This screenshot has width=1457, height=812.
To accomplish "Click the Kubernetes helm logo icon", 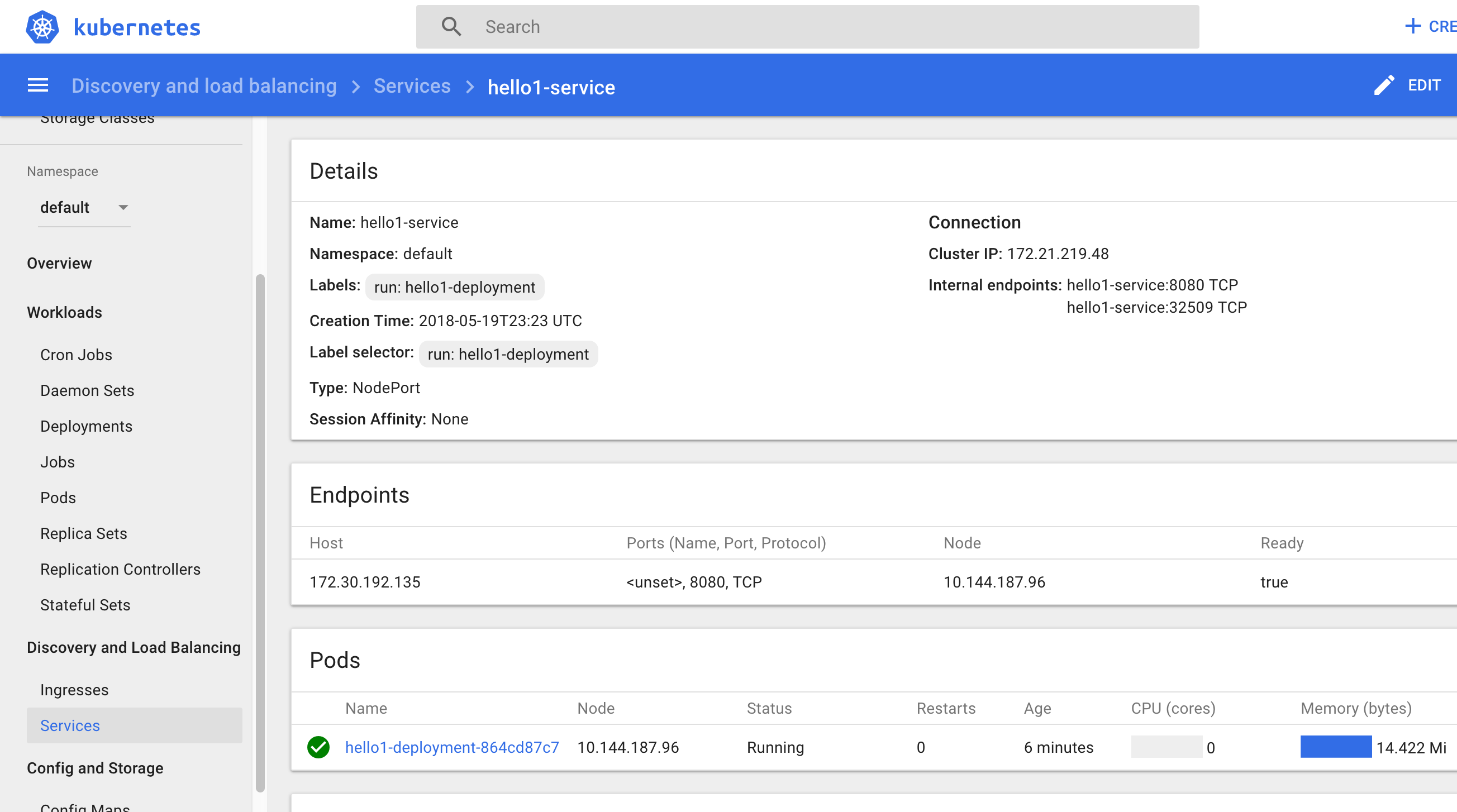I will click(42, 27).
